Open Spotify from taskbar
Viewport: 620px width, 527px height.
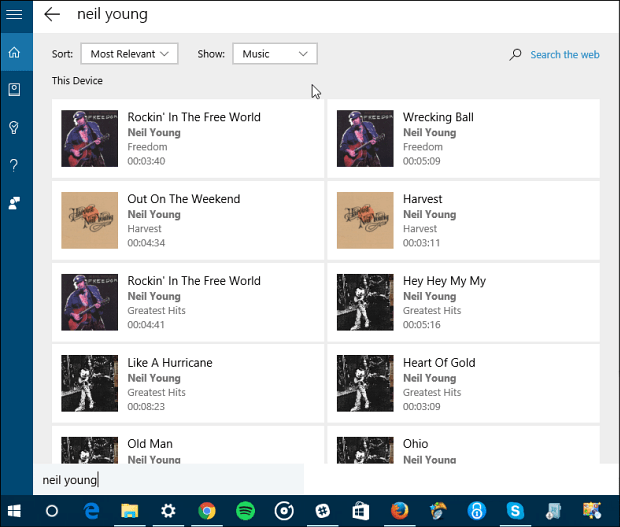245,511
